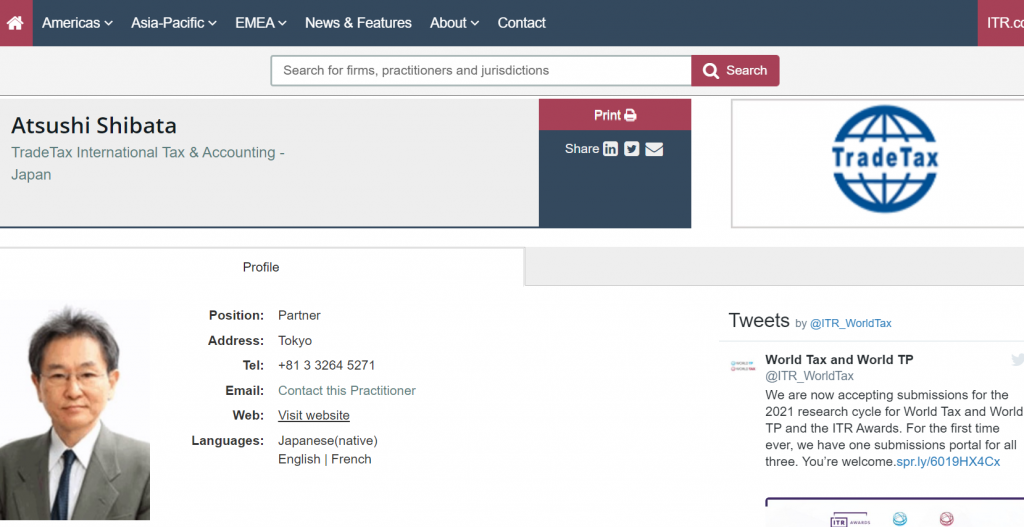Share profile by email envelope icon
The width and height of the screenshot is (1024, 527).
pos(654,149)
